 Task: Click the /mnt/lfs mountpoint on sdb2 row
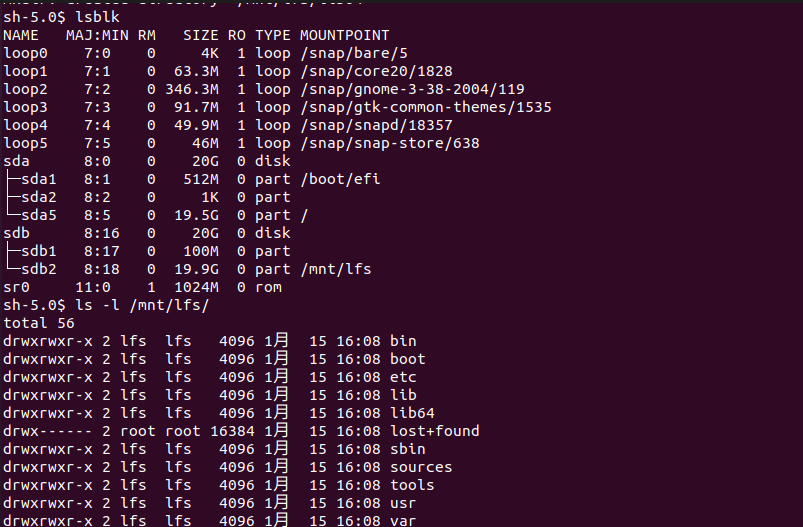336,269
